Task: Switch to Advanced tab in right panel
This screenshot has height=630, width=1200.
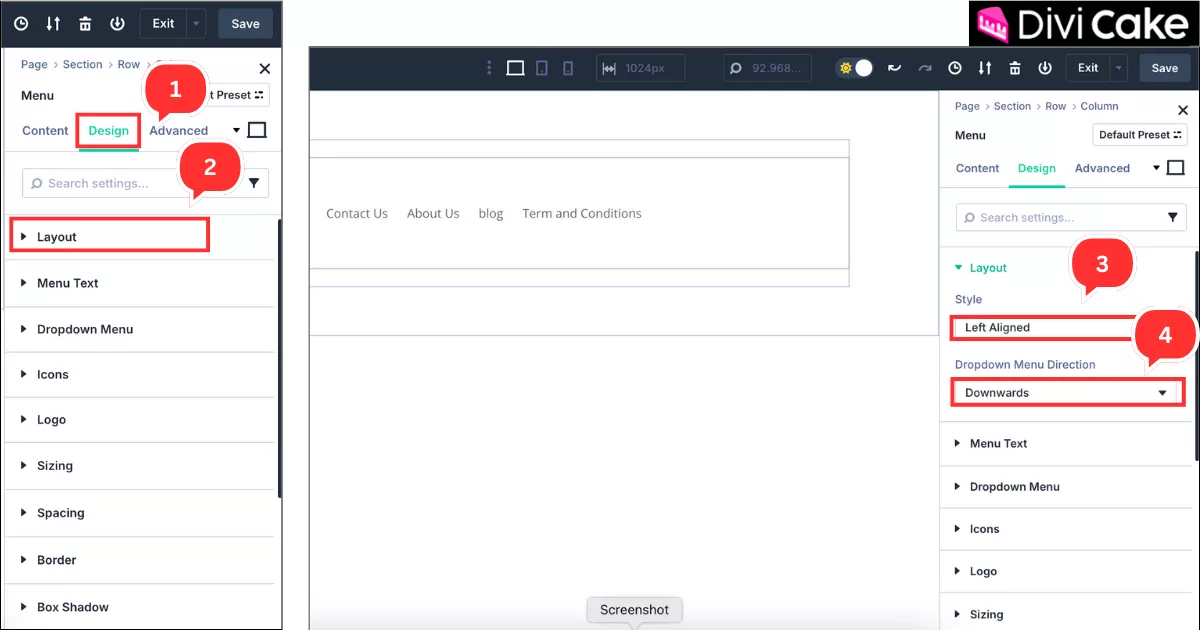Action: [x=1102, y=168]
